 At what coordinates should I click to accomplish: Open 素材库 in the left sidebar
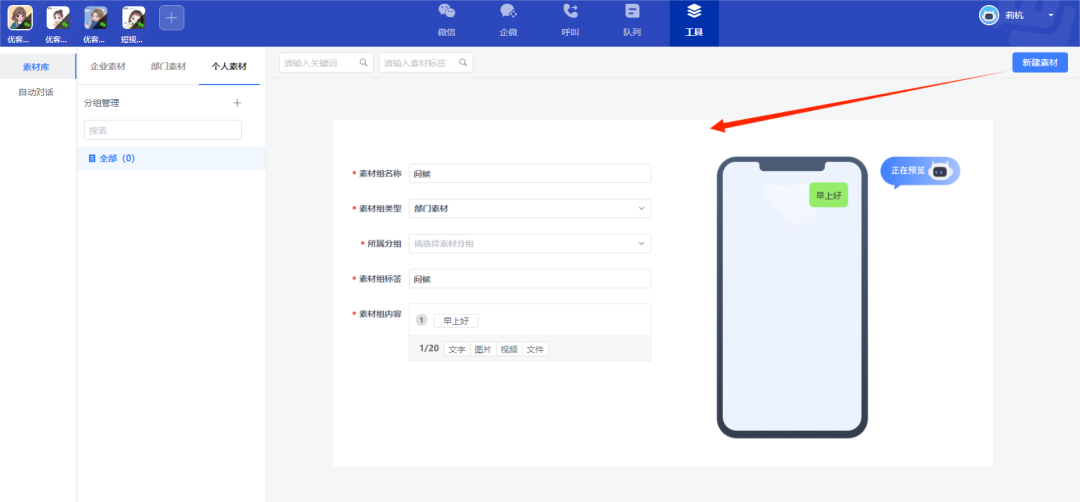[x=38, y=67]
